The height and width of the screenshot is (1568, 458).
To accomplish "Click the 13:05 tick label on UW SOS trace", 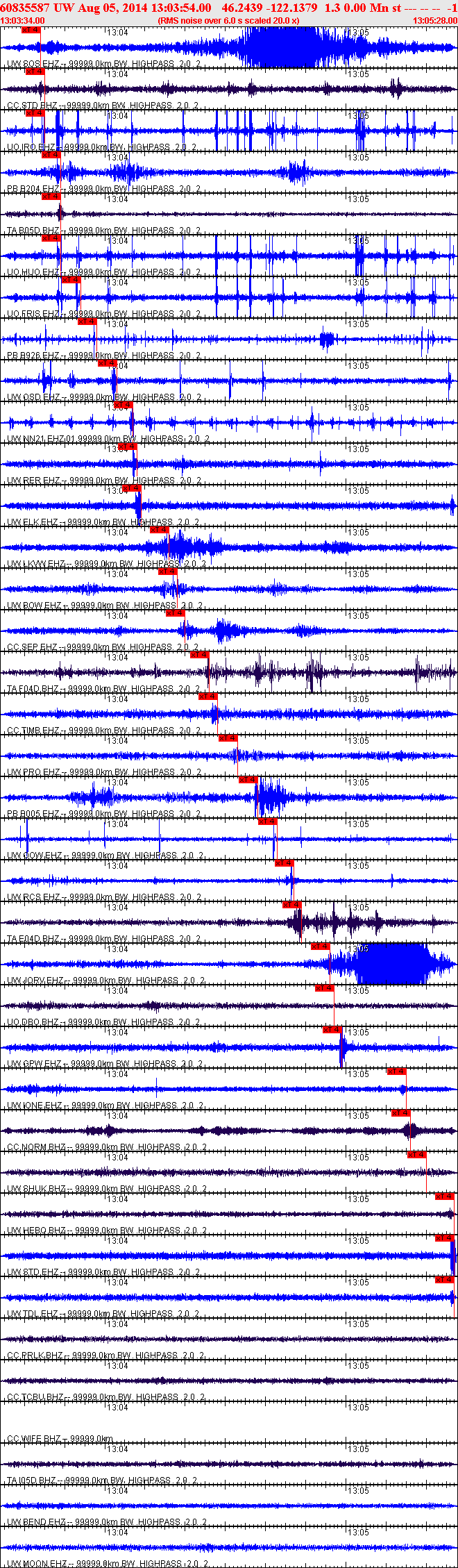I will [359, 33].
